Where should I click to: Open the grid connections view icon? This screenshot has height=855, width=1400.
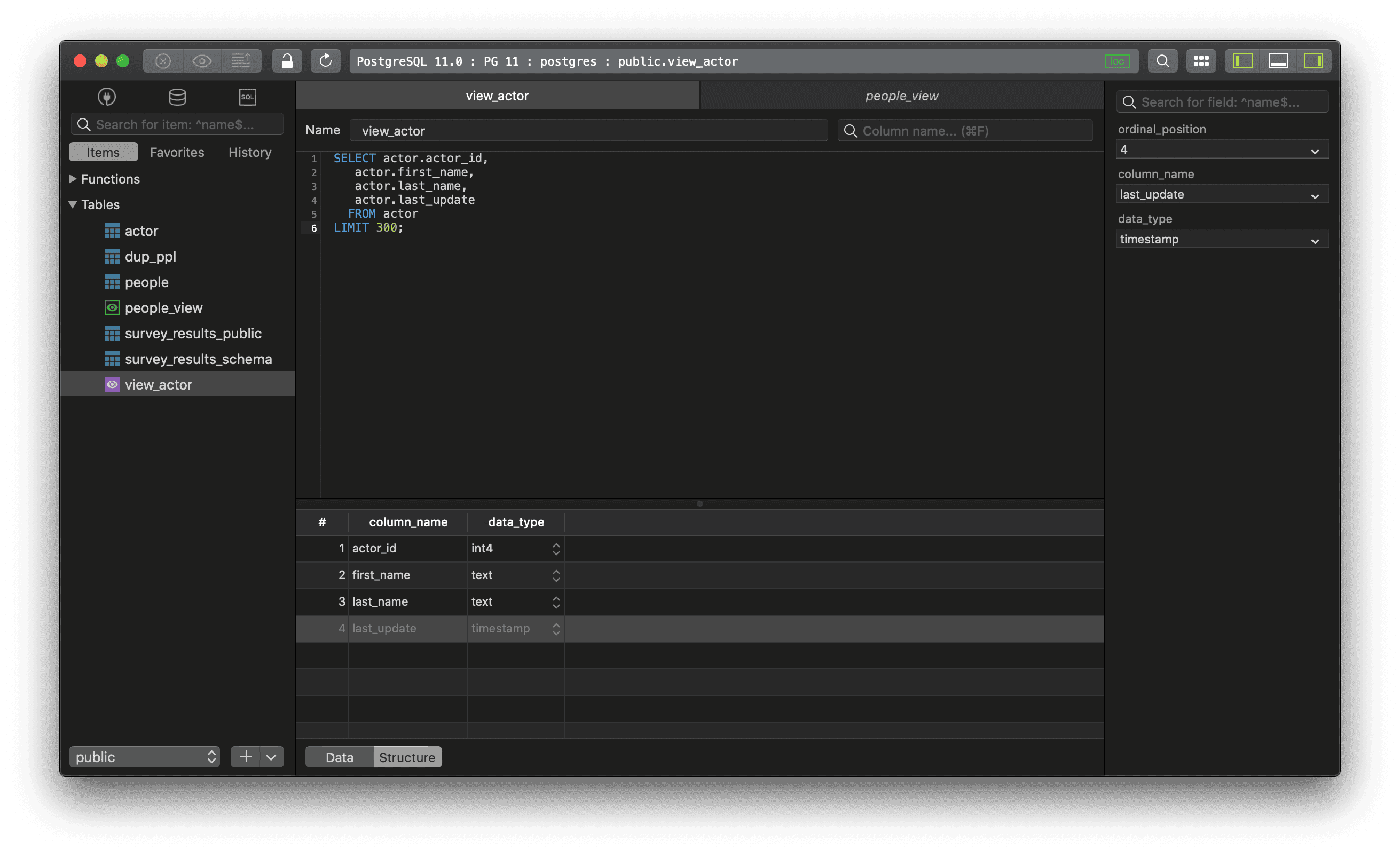[x=1201, y=61]
